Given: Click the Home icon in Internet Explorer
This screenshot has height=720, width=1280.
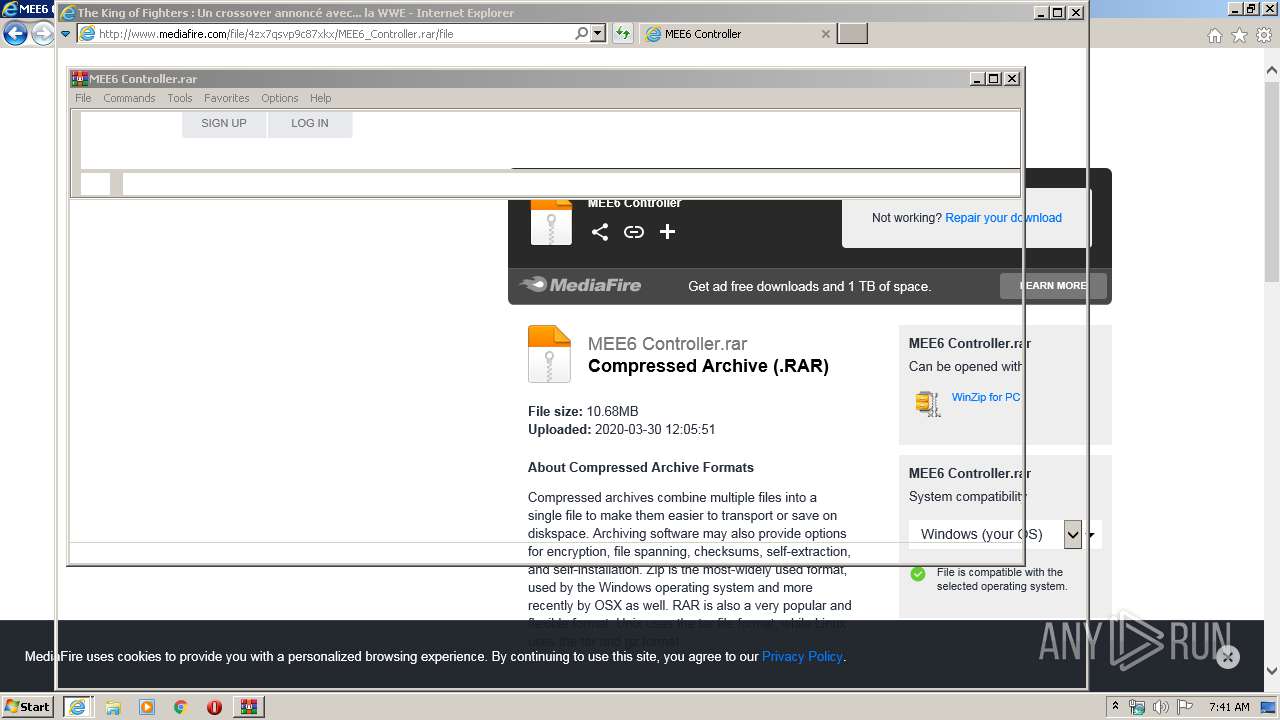Looking at the screenshot, I should (x=1215, y=35).
